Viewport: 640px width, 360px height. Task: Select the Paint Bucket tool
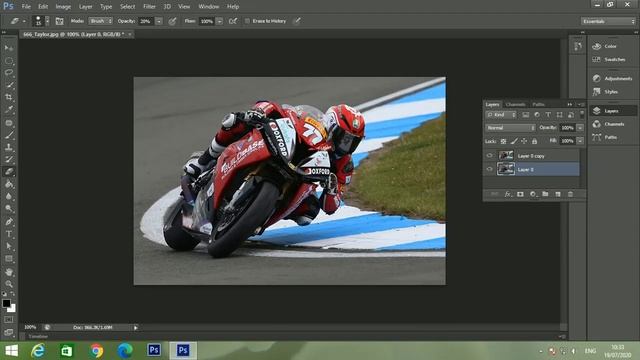pyautogui.click(x=9, y=184)
